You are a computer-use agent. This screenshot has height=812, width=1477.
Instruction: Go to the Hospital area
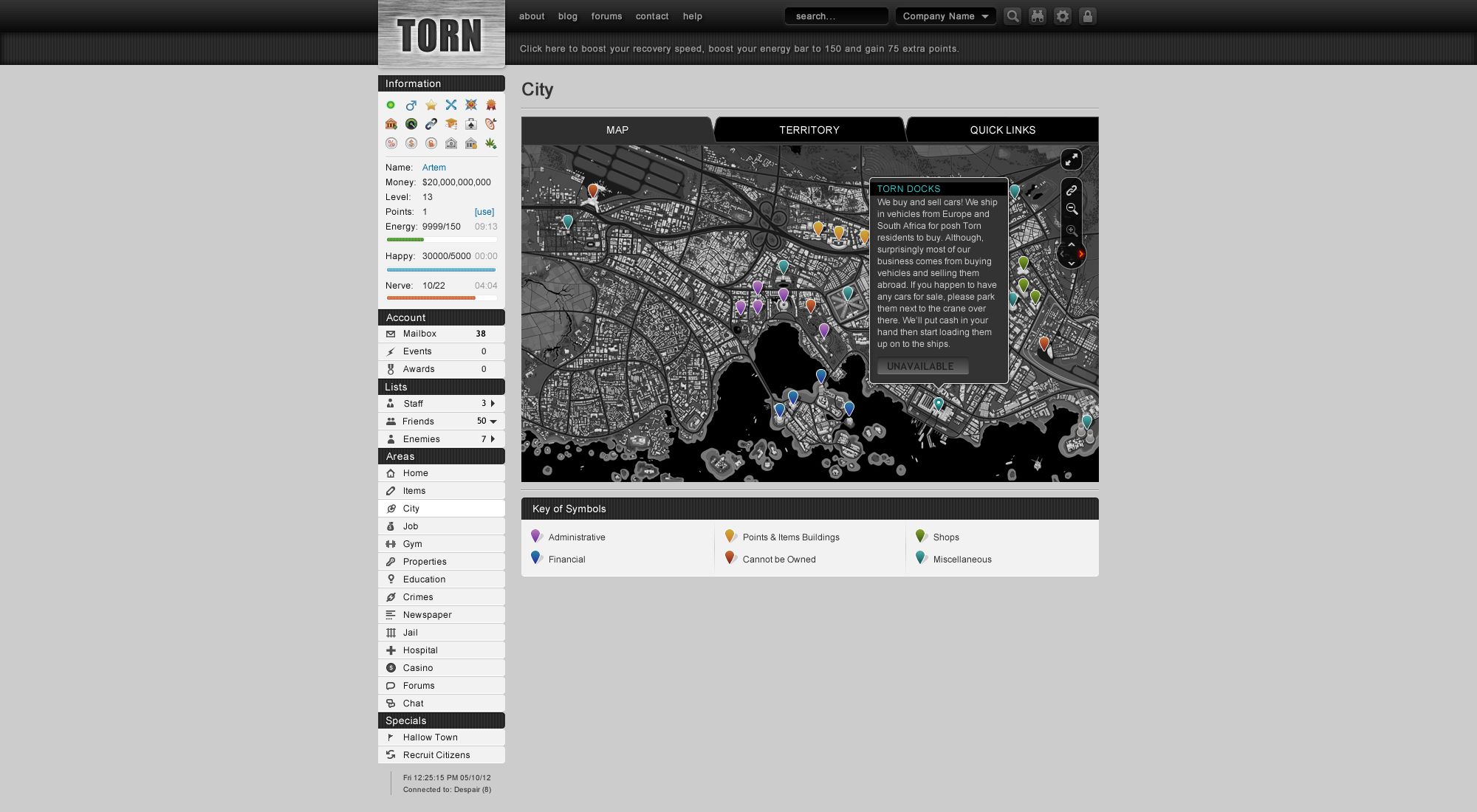pyautogui.click(x=442, y=650)
